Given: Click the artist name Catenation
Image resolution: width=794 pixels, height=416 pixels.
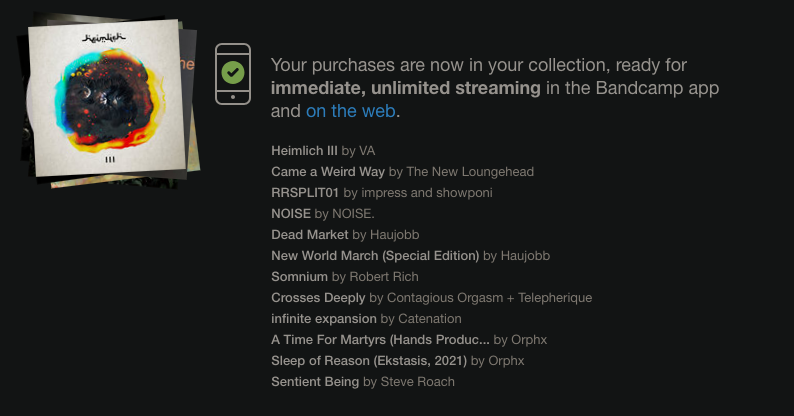Looking at the screenshot, I should tap(429, 318).
